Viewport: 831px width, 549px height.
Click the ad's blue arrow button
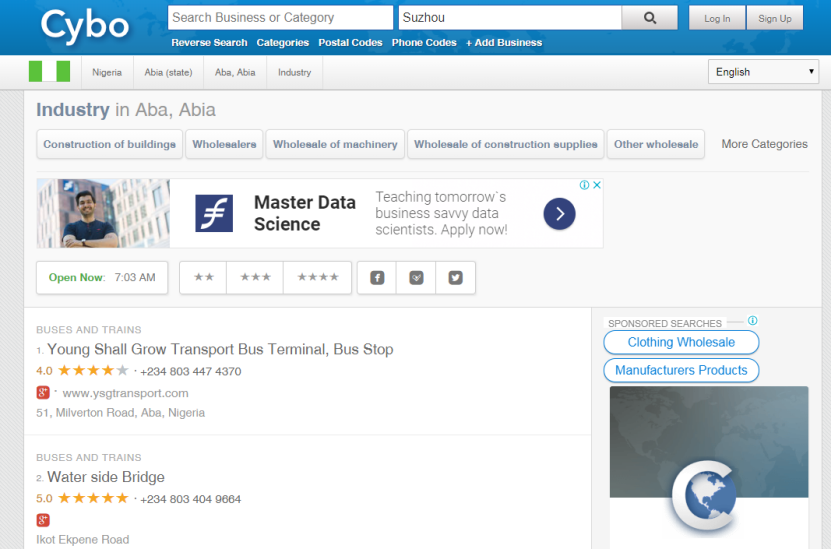(559, 213)
